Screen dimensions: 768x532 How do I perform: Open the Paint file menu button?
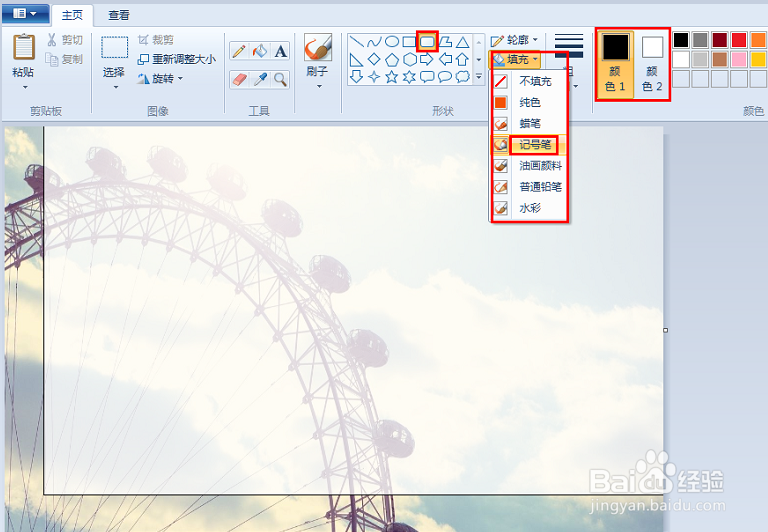point(25,14)
